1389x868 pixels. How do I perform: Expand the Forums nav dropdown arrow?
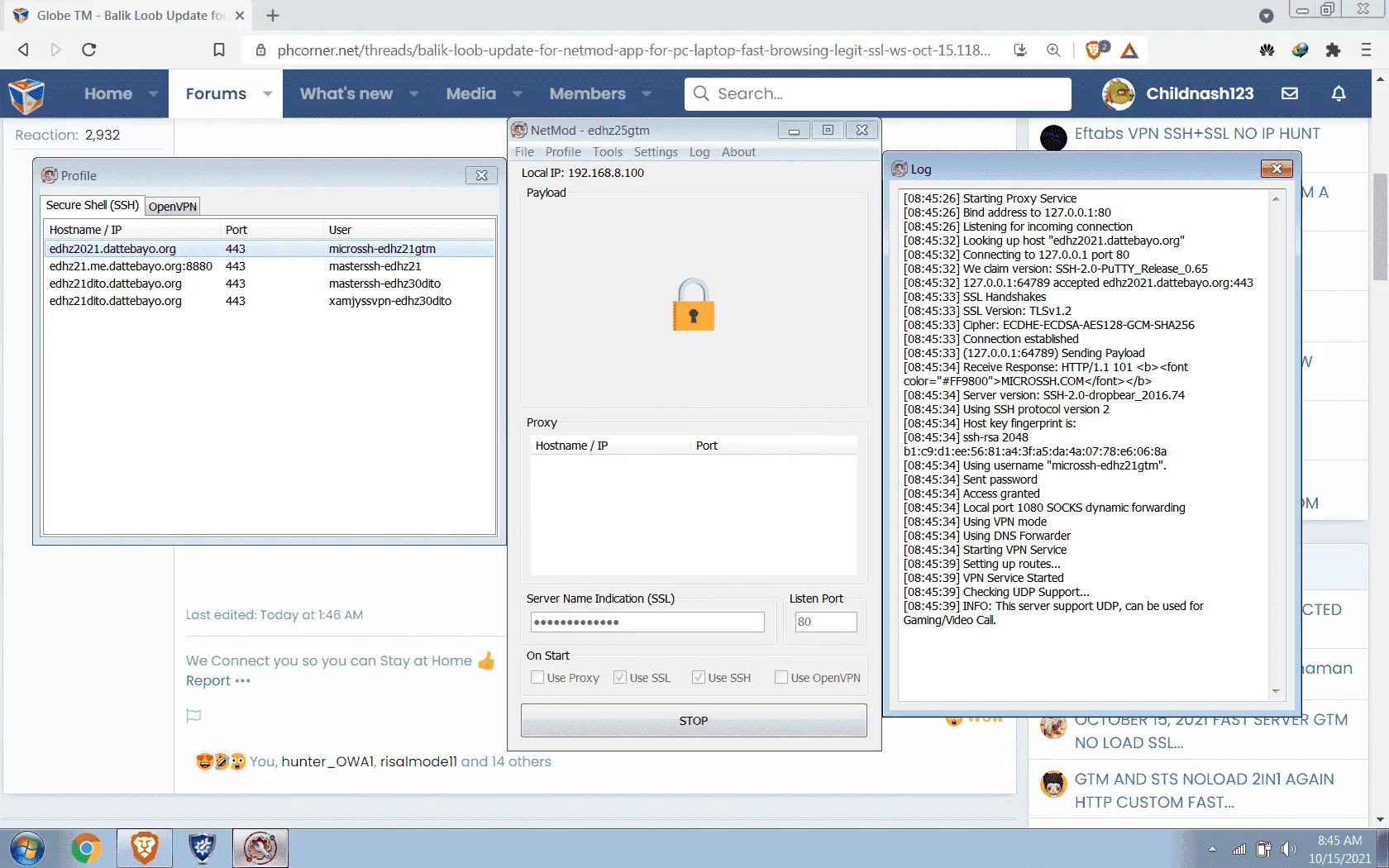[267, 94]
